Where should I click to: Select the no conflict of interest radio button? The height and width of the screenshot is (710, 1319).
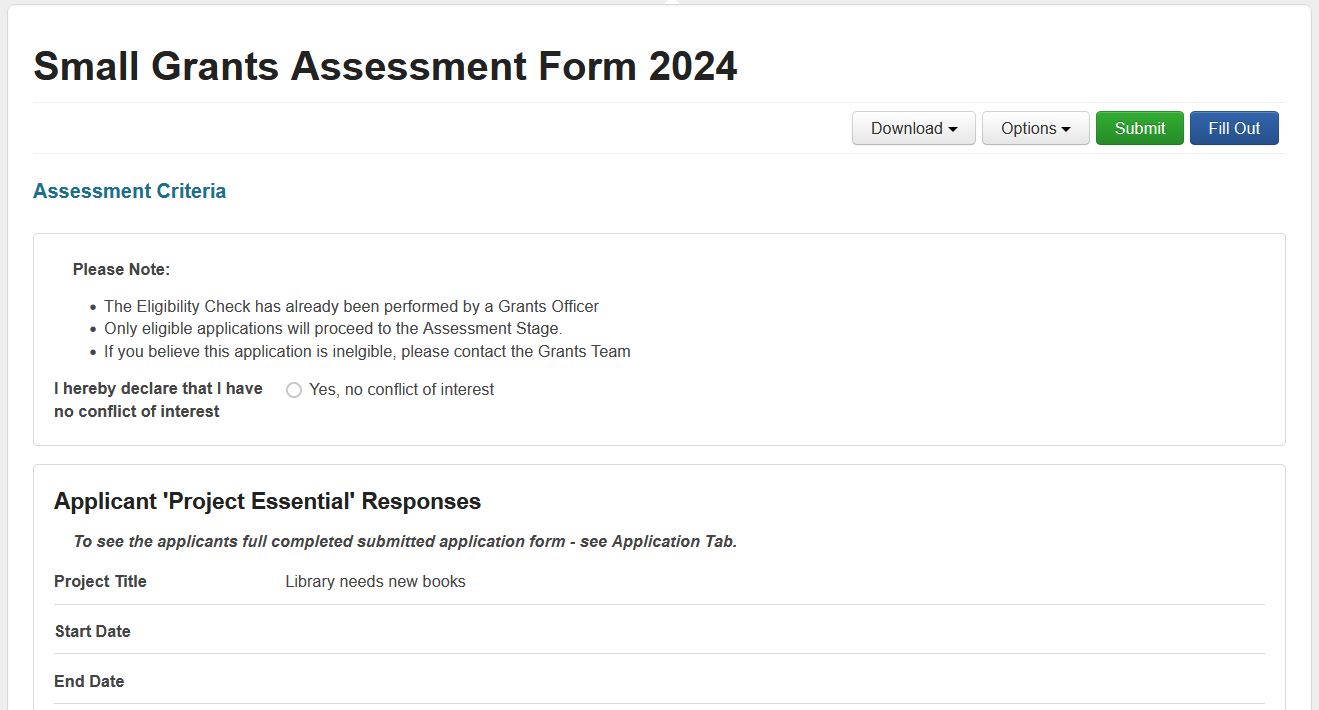[294, 390]
